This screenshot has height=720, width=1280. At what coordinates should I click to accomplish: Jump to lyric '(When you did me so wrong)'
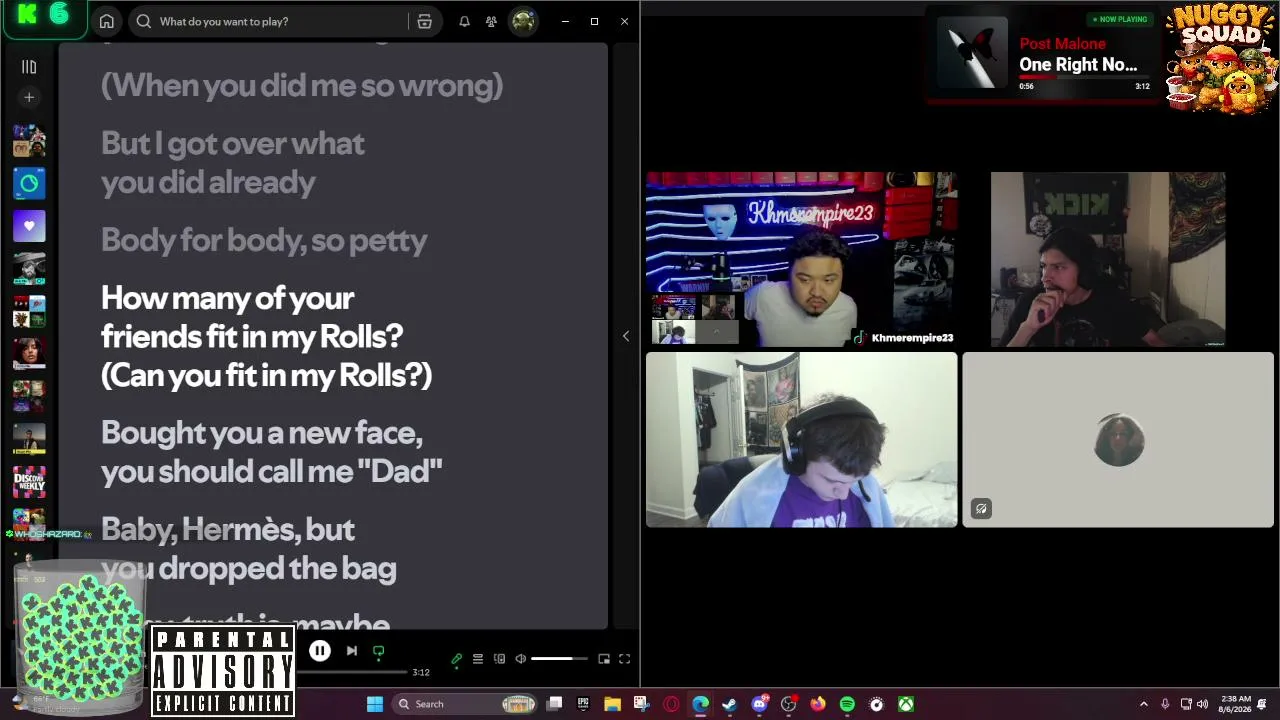pyautogui.click(x=302, y=85)
